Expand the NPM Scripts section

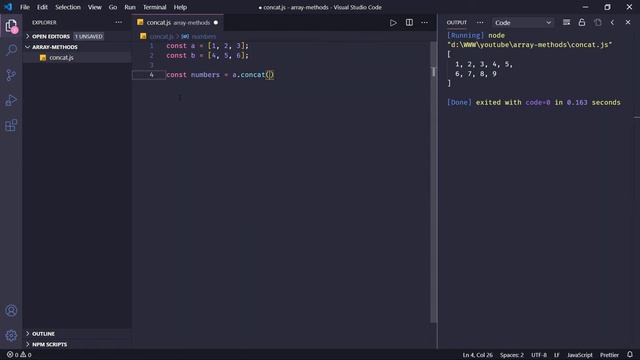[x=78, y=344]
